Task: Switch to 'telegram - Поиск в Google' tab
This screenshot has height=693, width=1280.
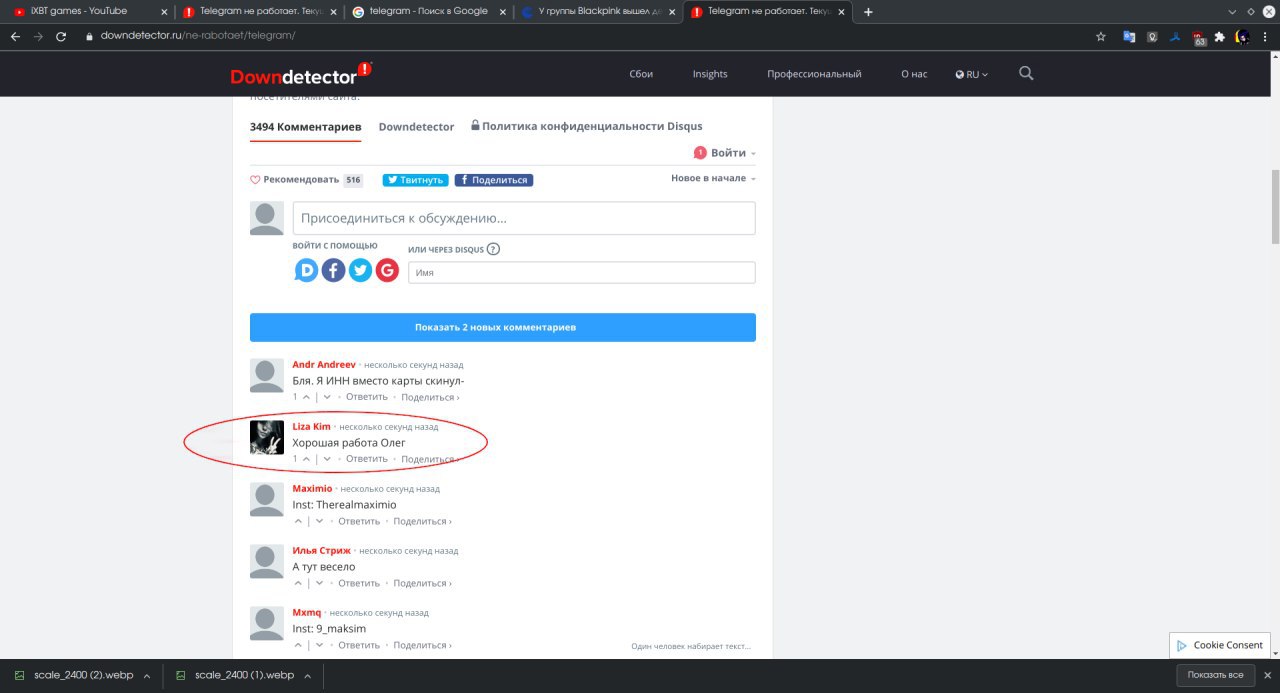Action: (428, 12)
